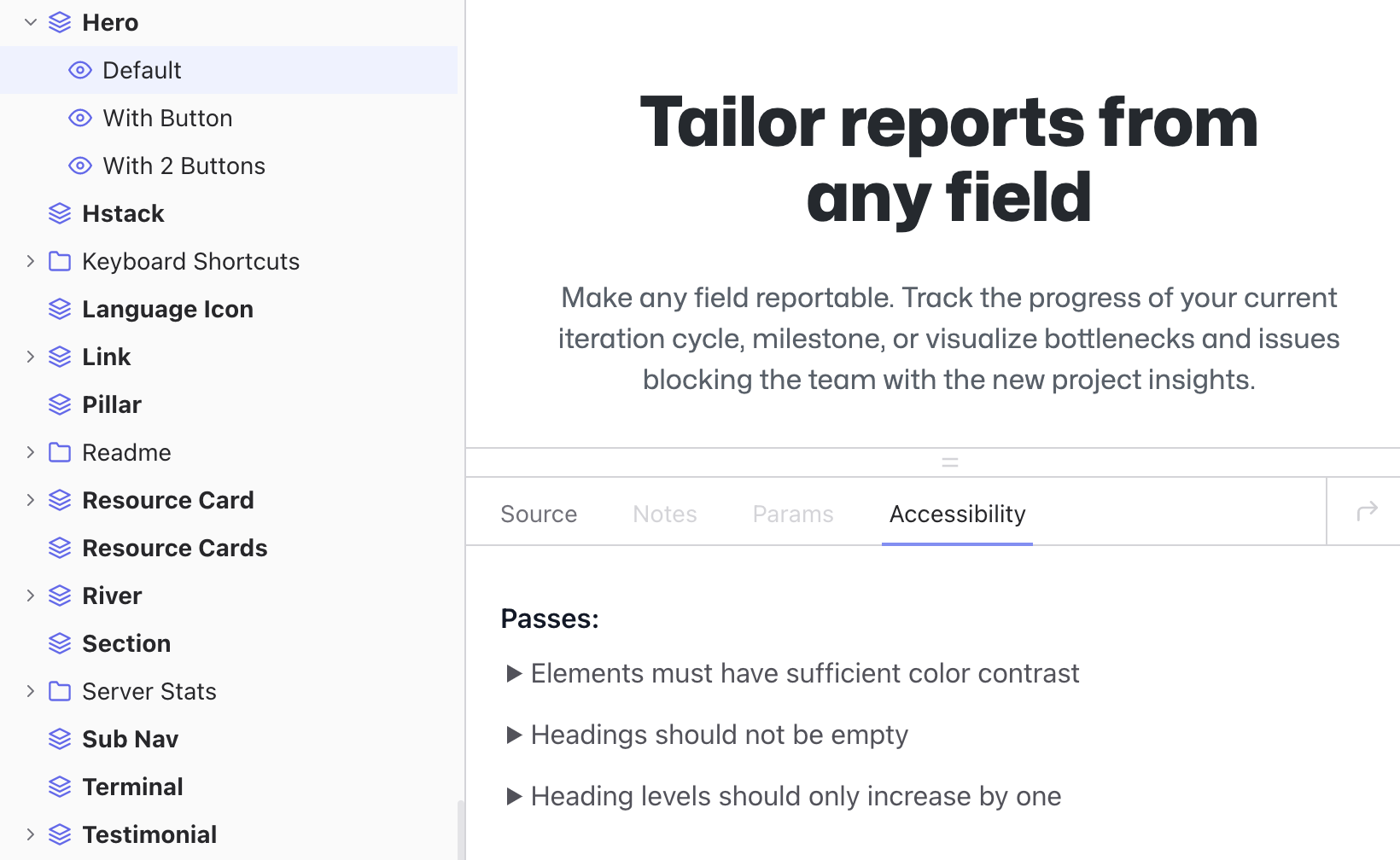1400x860 pixels.
Task: Open the Sub Nav component
Action: tap(130, 739)
